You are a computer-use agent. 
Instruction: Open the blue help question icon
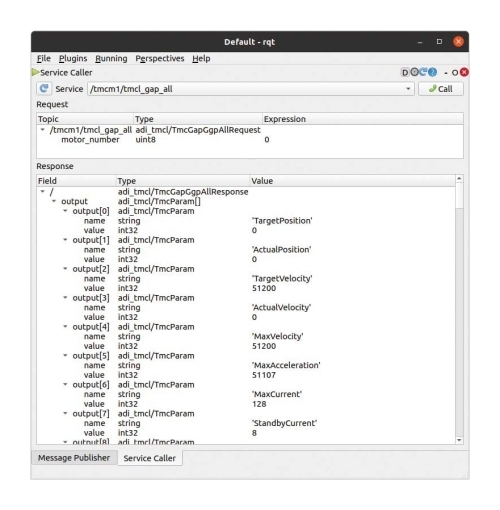432,72
